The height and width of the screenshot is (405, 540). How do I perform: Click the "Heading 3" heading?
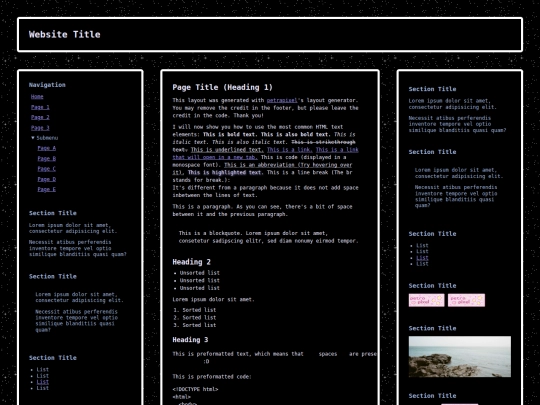click(x=190, y=340)
